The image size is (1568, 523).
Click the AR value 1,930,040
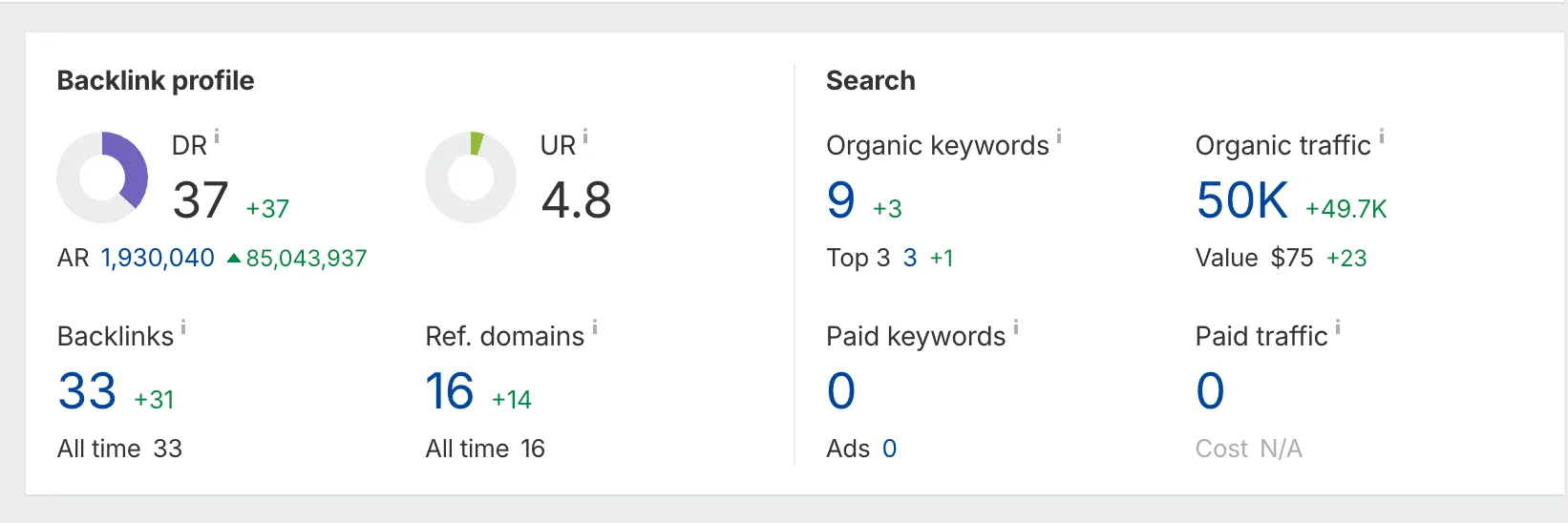click(x=158, y=259)
